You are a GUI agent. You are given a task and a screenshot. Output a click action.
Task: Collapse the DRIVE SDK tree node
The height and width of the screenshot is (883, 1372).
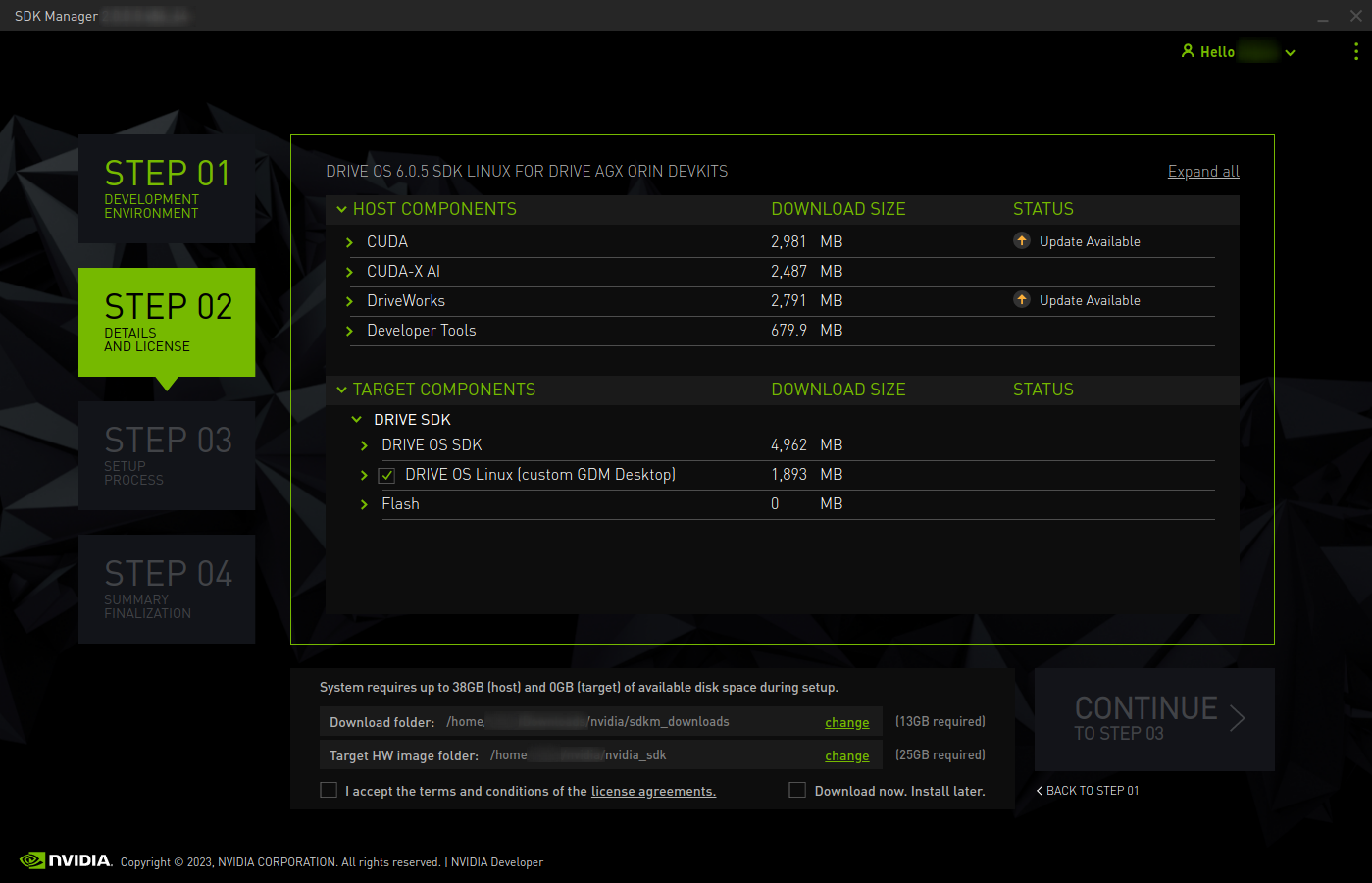pos(357,419)
